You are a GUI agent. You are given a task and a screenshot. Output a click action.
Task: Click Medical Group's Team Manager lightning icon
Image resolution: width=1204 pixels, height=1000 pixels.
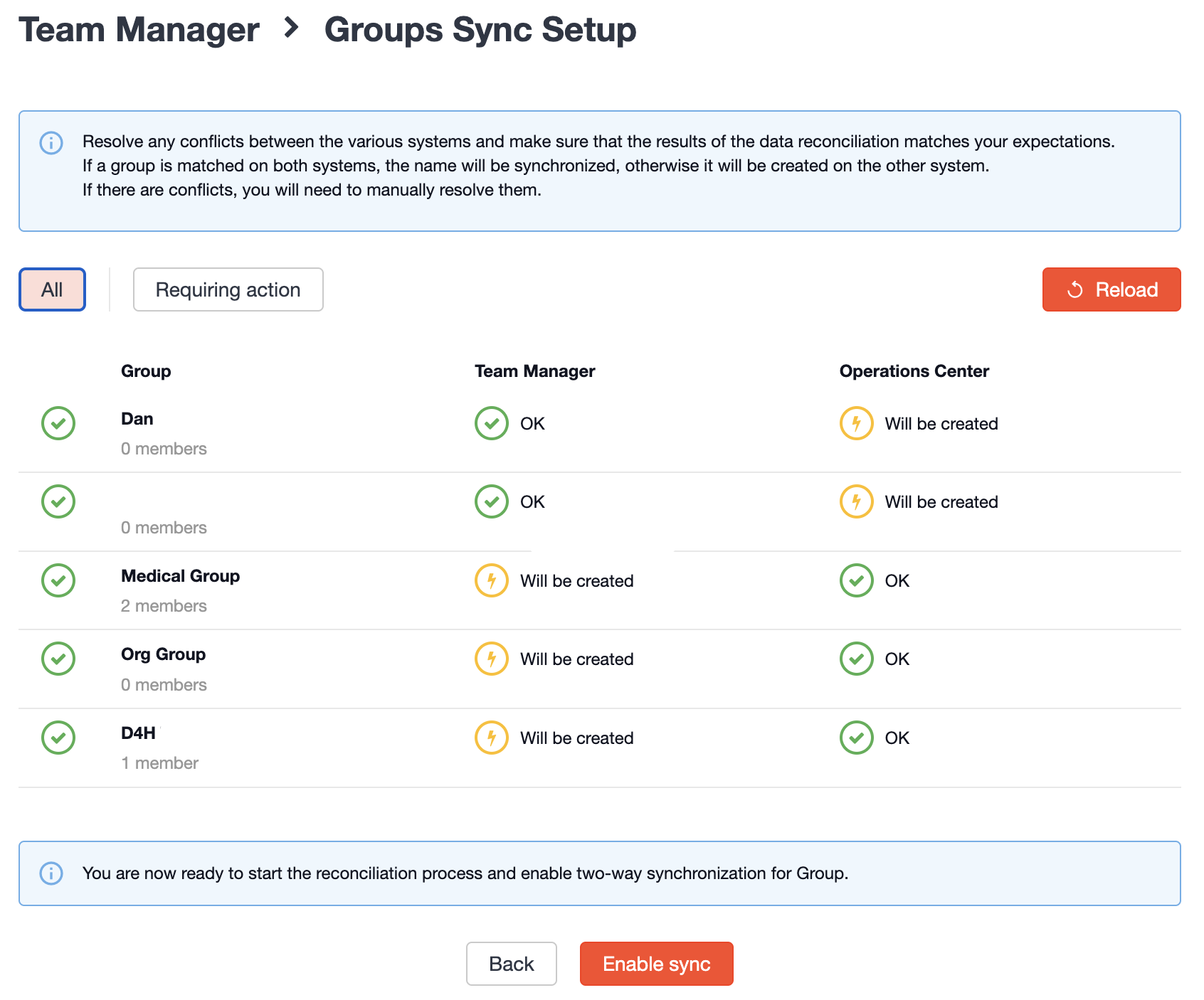pos(491,580)
